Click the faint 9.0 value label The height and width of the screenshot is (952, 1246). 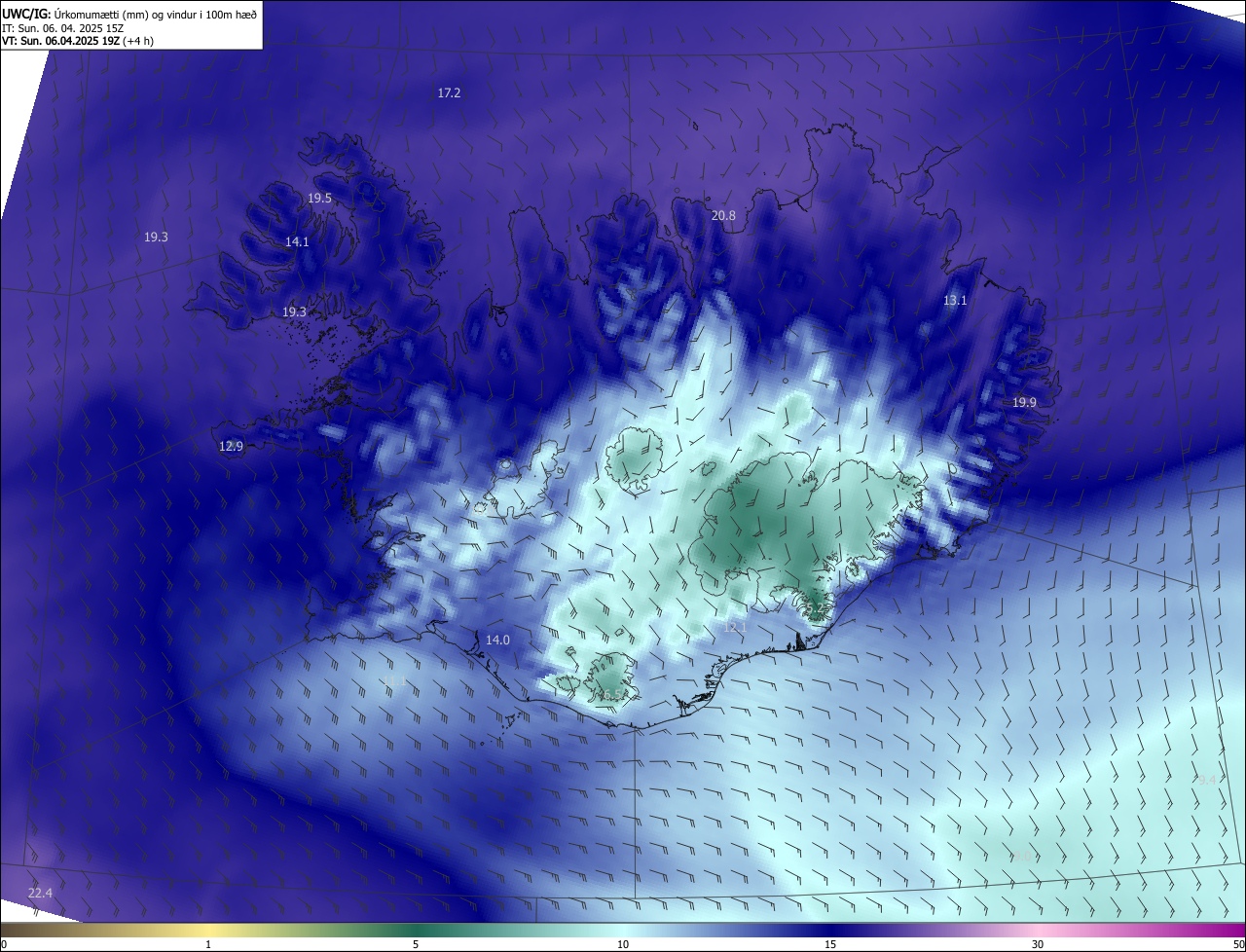(x=1021, y=858)
